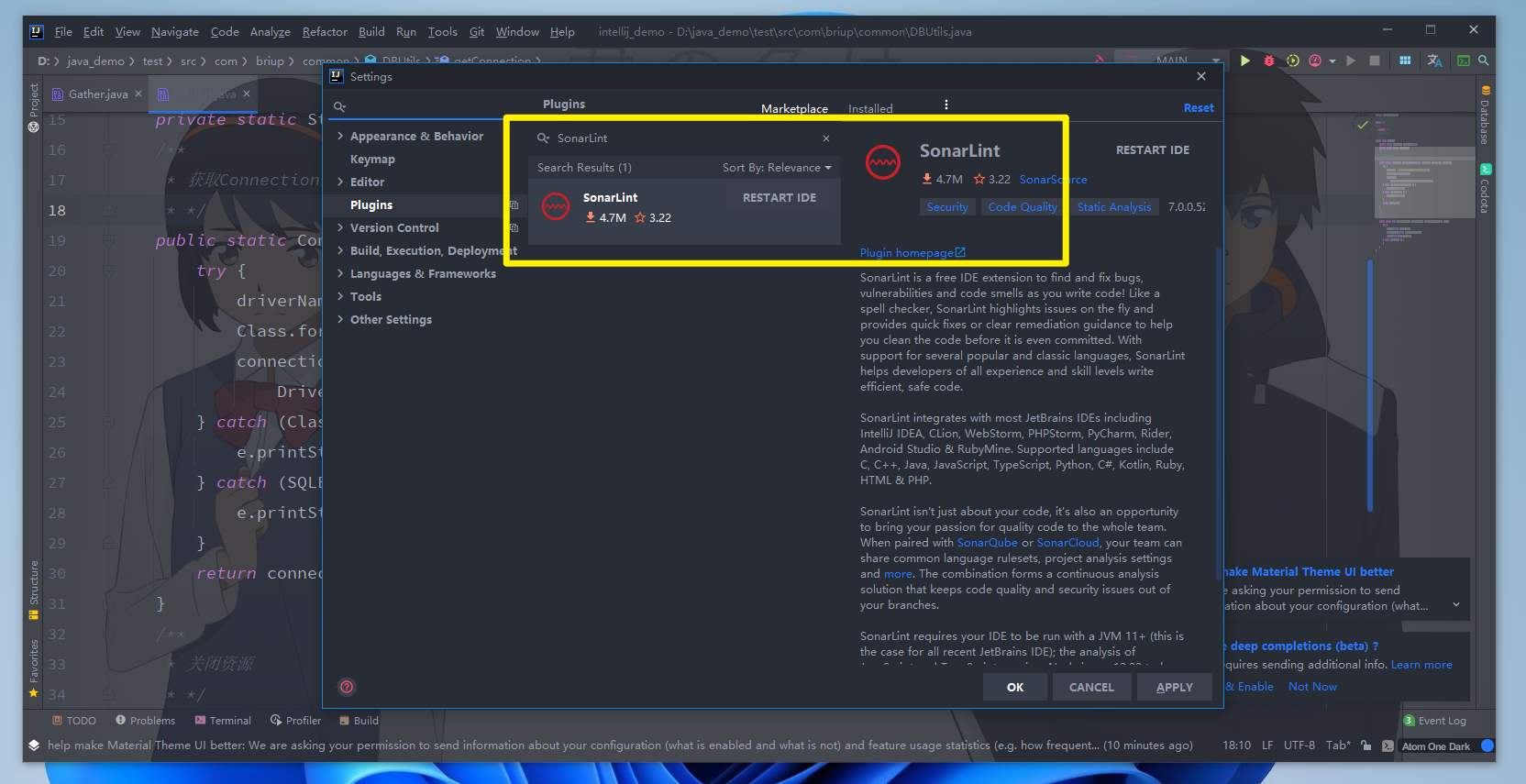The height and width of the screenshot is (784, 1526).
Task: Click the inspection checkmark in the editor
Action: pyautogui.click(x=1363, y=125)
